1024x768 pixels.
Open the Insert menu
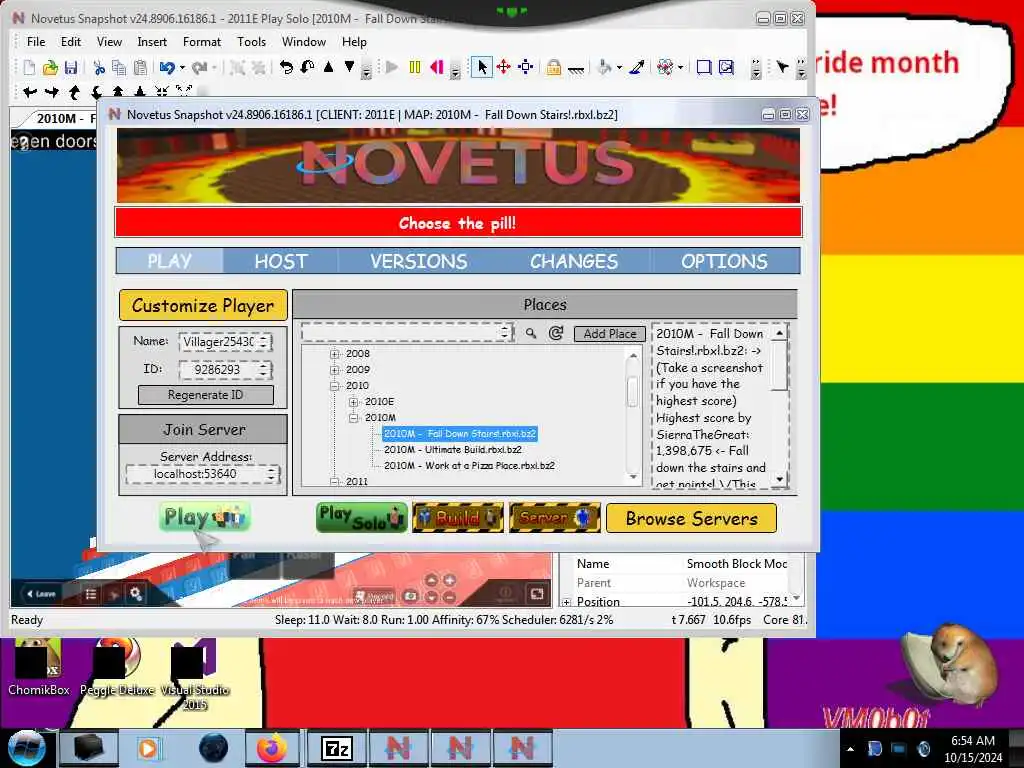click(x=152, y=42)
